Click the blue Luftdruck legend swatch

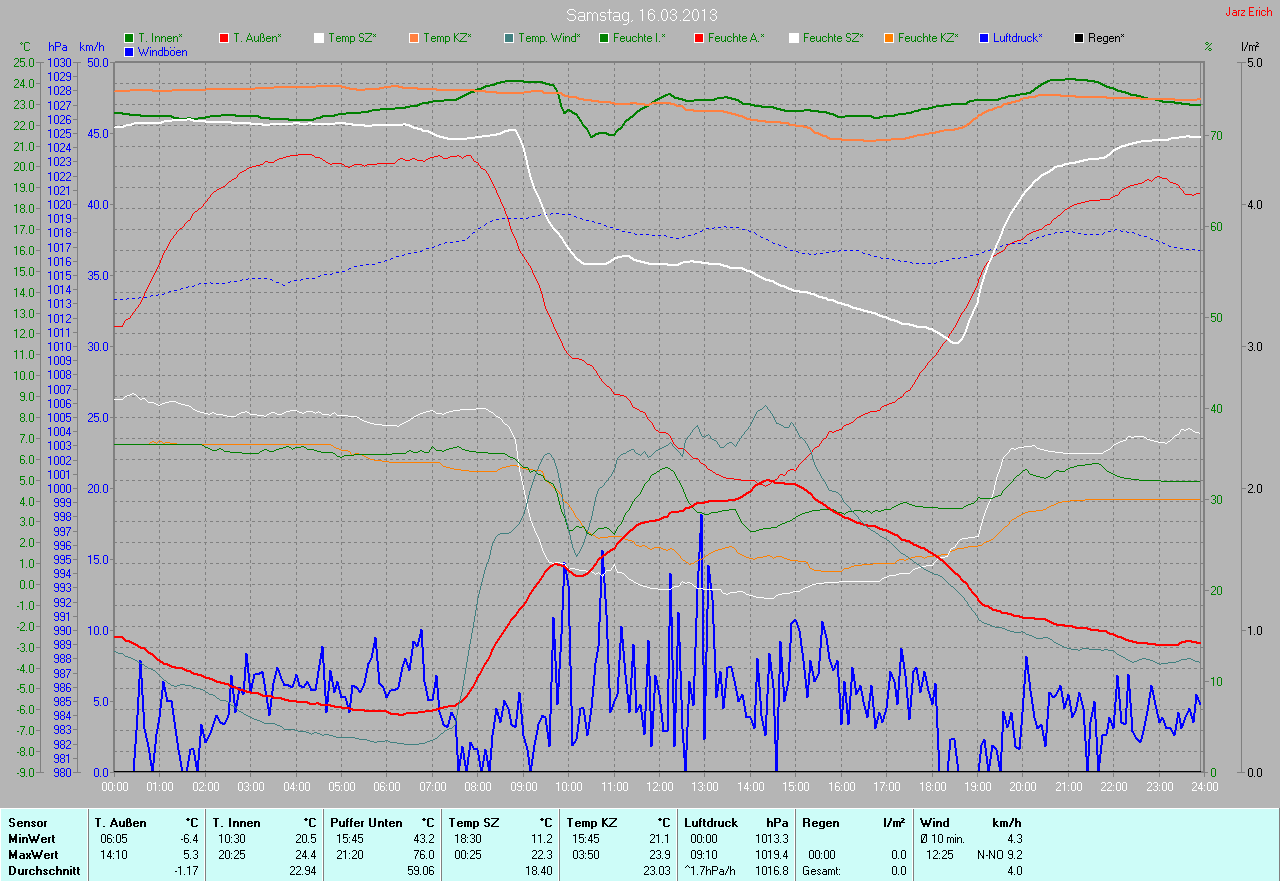pos(983,38)
